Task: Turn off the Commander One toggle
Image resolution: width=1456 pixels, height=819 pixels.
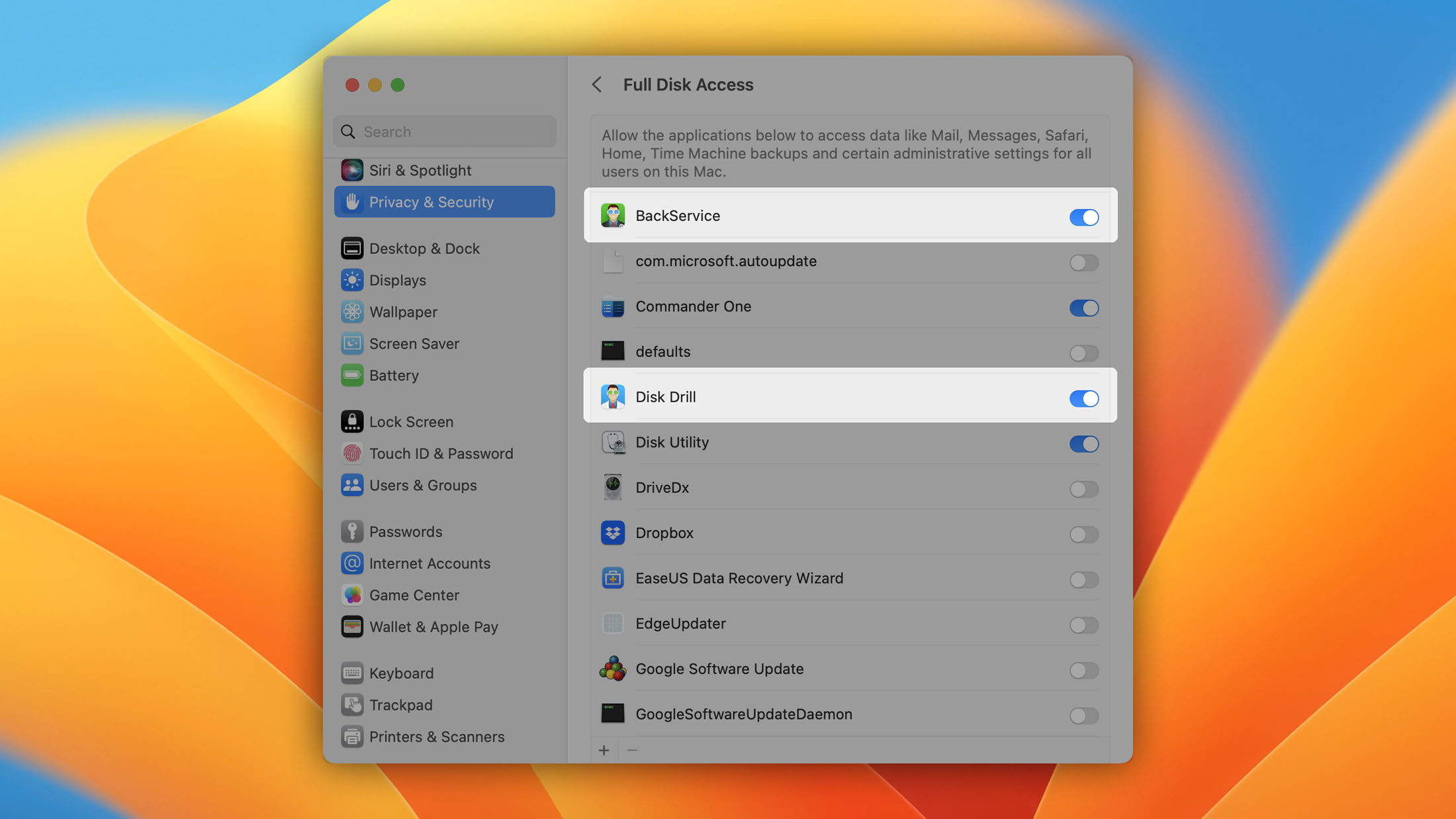Action: click(1083, 308)
